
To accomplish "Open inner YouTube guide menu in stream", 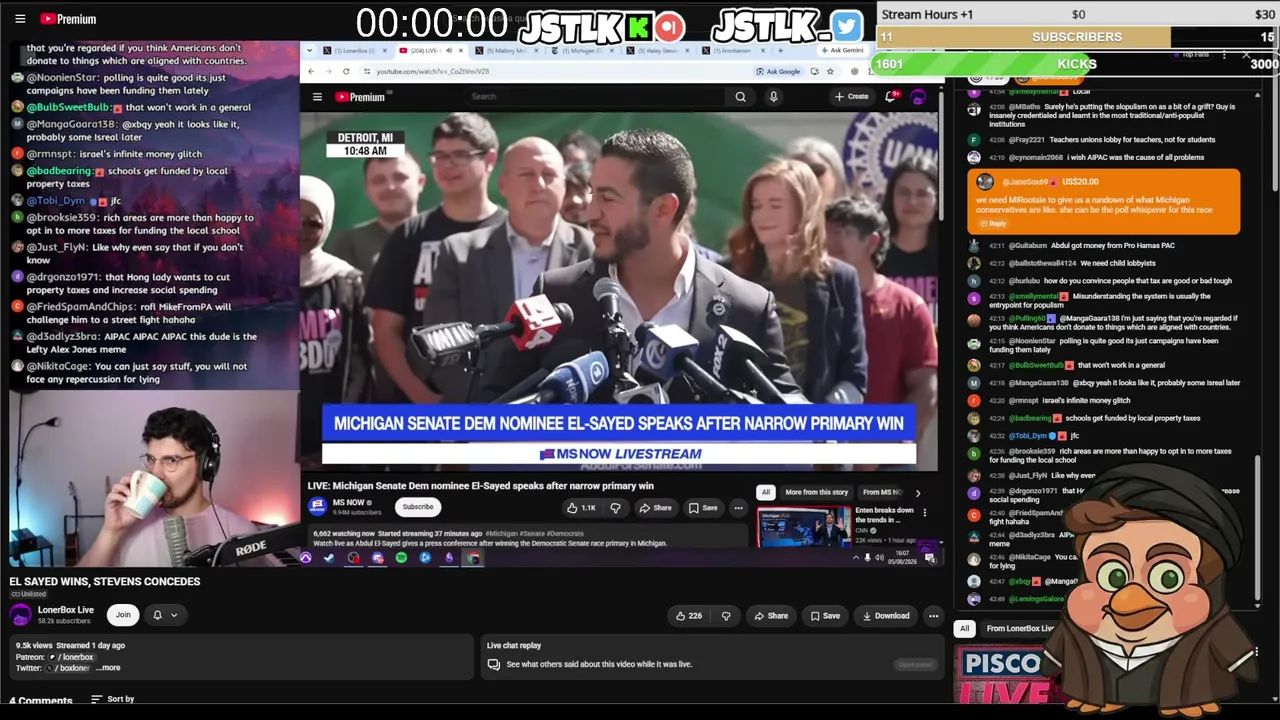I will click(317, 97).
